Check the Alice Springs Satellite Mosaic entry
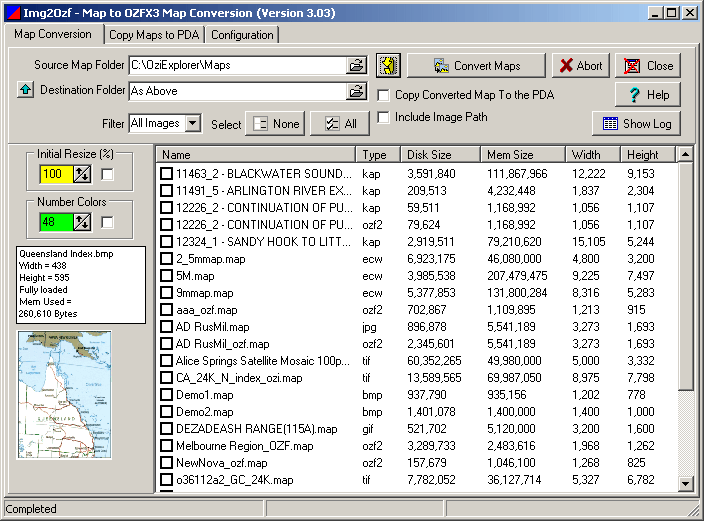This screenshot has height=521, width=704. point(167,361)
